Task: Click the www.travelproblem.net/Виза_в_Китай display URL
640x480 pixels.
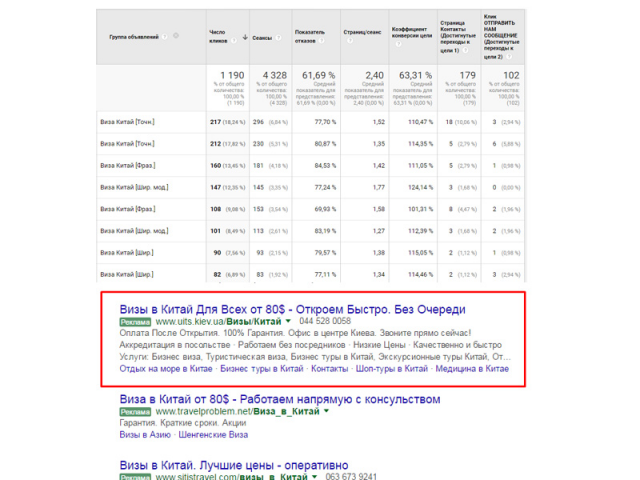Action: pos(238,411)
